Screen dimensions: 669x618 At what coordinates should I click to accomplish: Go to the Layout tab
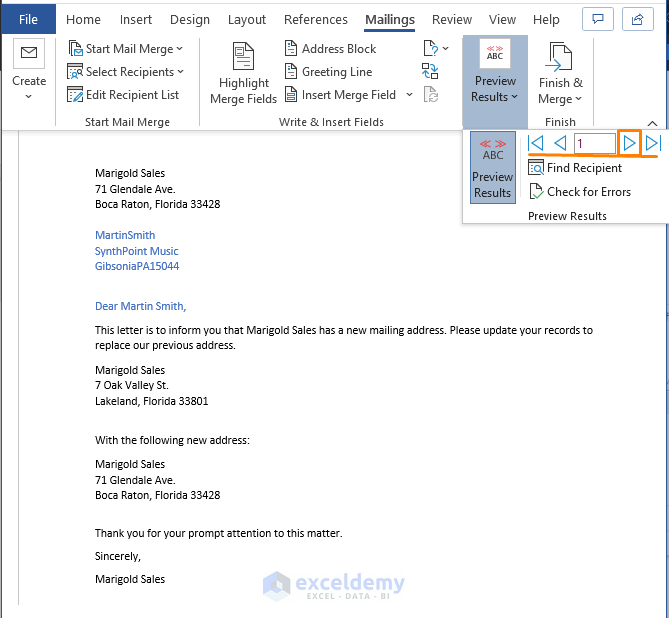247,20
